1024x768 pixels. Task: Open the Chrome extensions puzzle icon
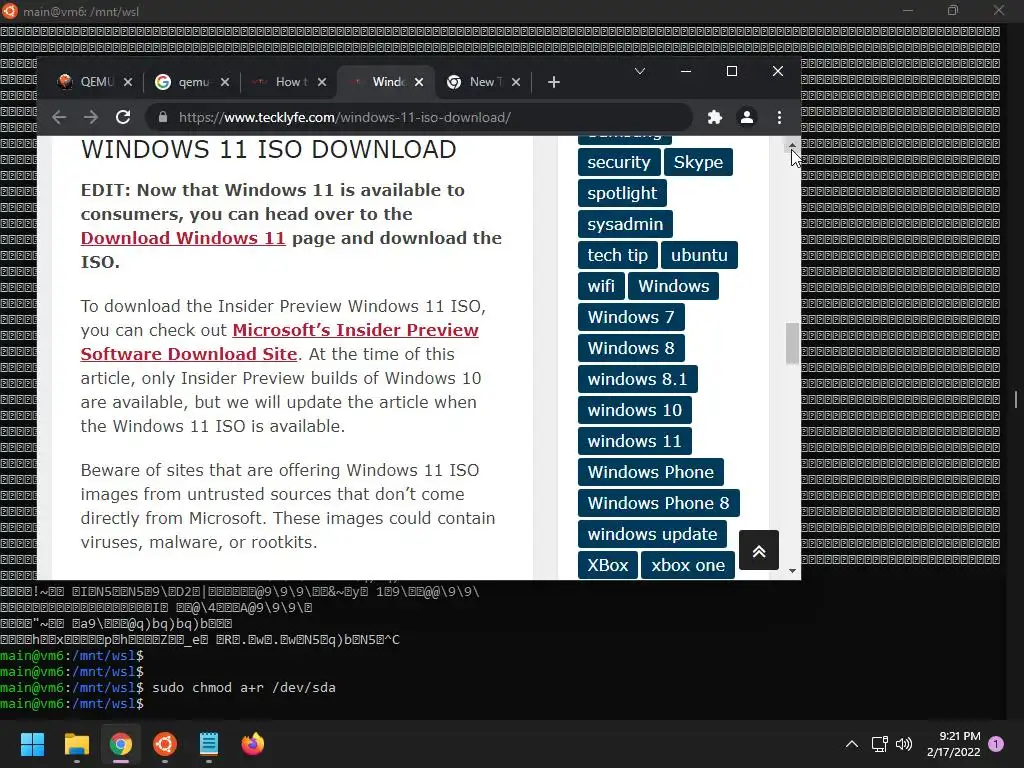(715, 118)
